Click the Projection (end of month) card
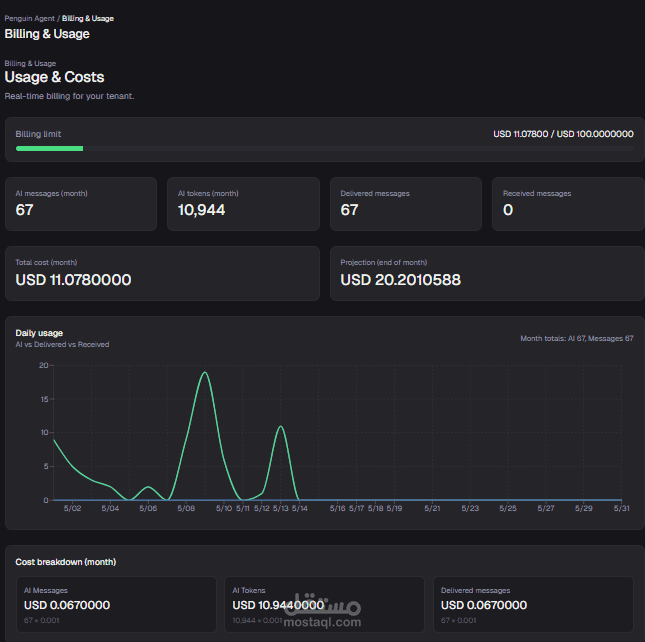This screenshot has width=645, height=642. [487, 273]
